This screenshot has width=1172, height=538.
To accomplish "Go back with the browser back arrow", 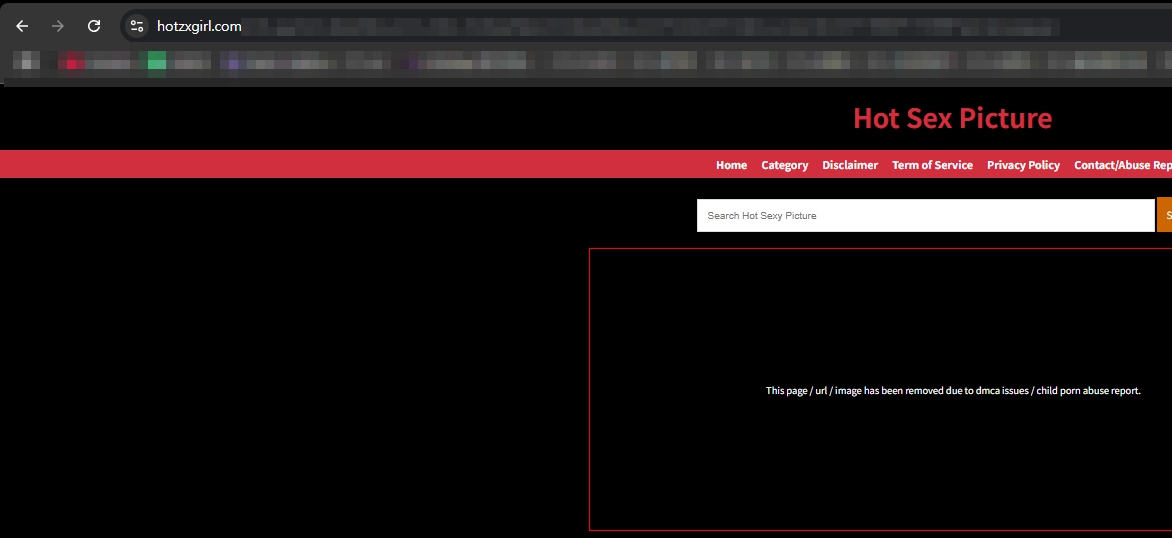I will coord(22,26).
